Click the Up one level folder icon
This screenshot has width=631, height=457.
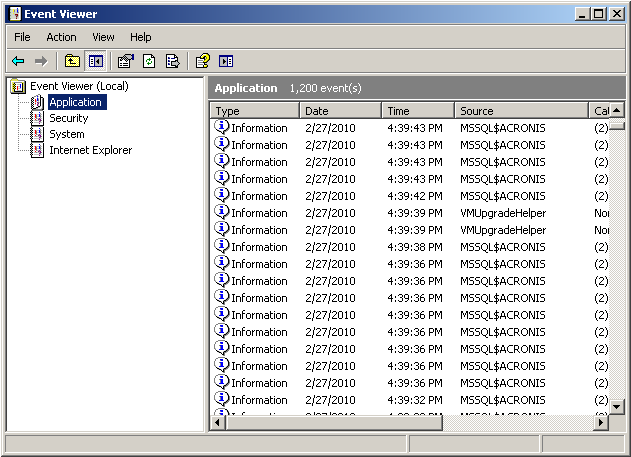pos(72,61)
